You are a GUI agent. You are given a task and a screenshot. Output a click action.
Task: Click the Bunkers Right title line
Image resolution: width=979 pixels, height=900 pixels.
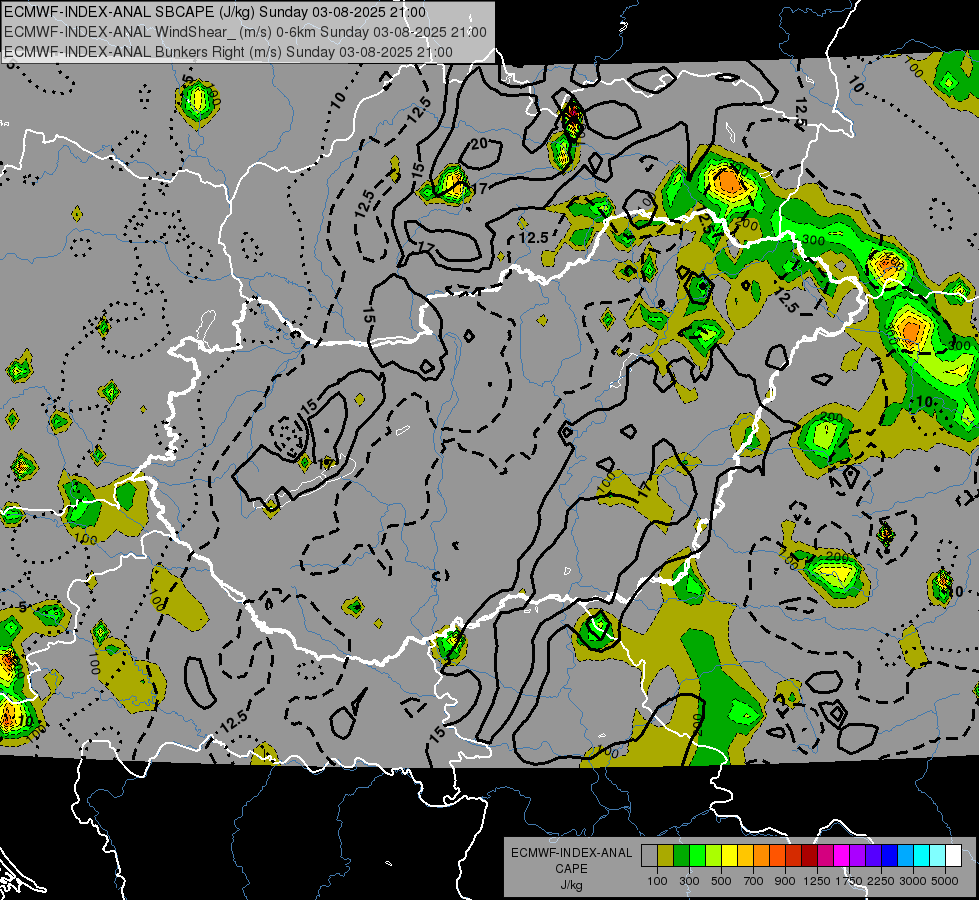(228, 52)
